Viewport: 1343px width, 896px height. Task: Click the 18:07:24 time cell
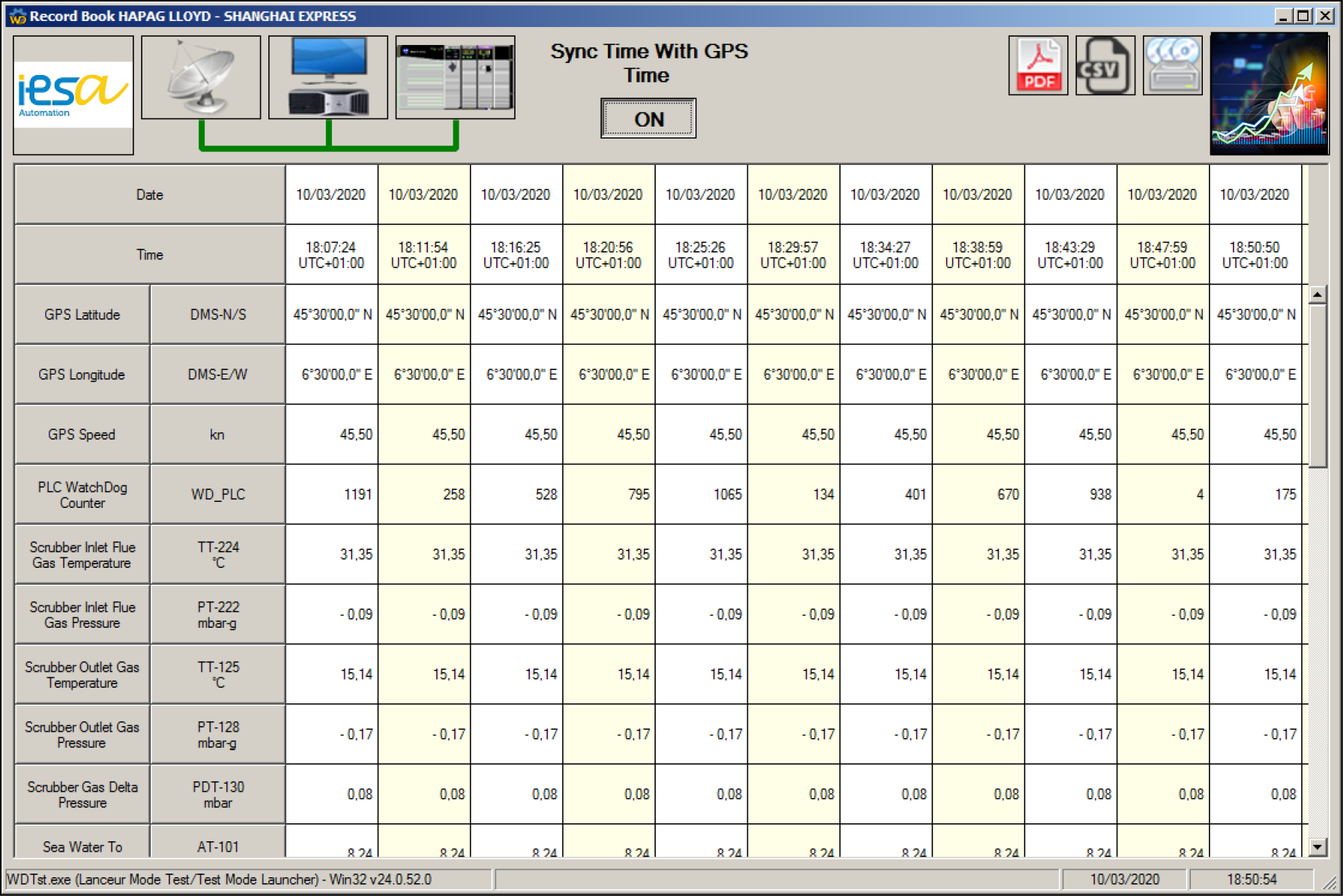point(331,255)
